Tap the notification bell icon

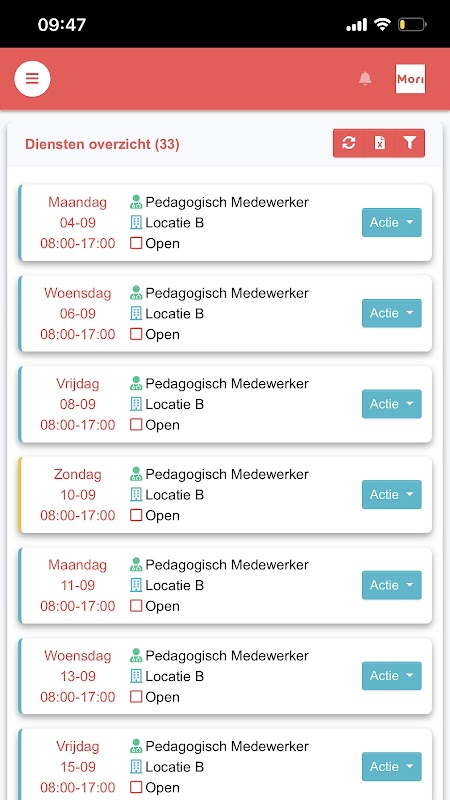[365, 79]
